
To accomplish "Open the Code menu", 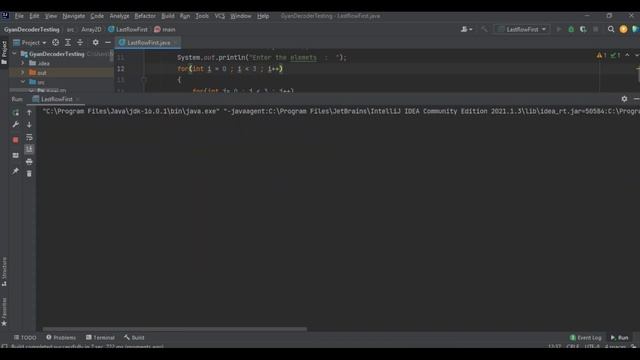I will 97,16.
